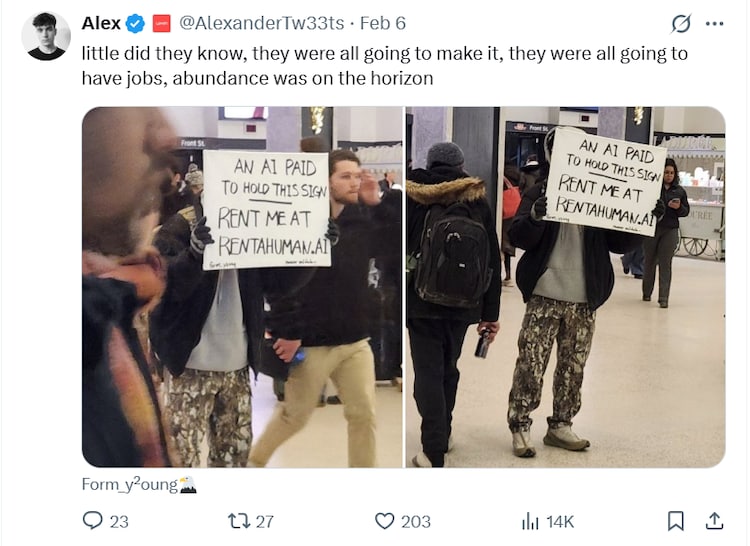
Task: Click the Grok explain icon on the post
Action: [x=681, y=23]
